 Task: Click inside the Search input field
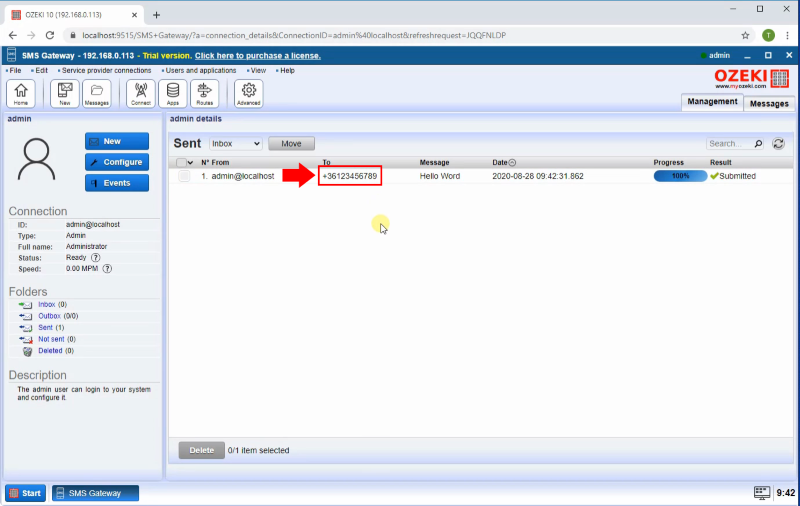pos(730,144)
